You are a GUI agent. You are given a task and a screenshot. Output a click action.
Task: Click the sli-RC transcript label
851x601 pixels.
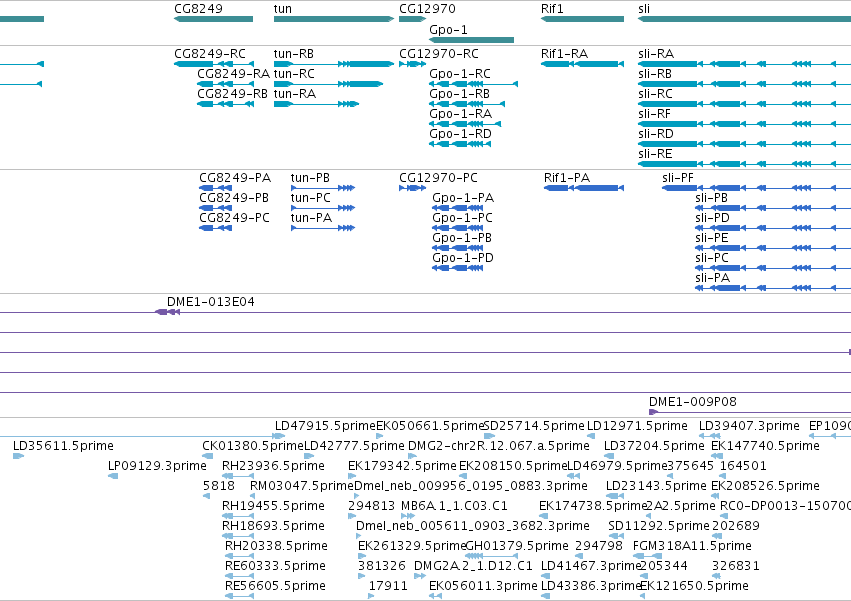[x=655, y=94]
